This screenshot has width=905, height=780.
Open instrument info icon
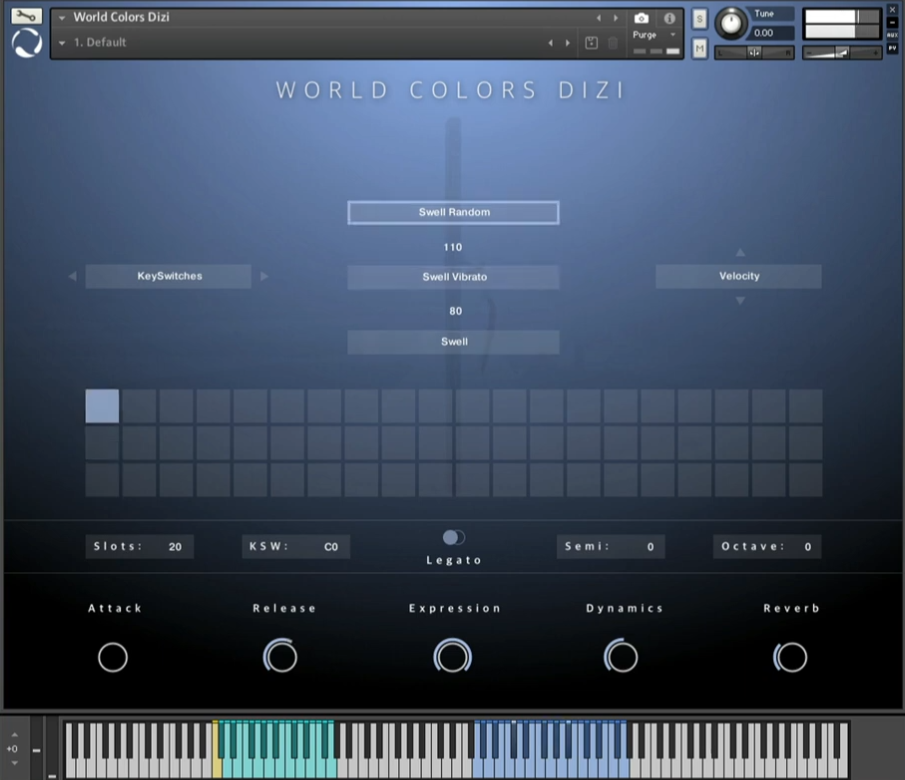669,18
